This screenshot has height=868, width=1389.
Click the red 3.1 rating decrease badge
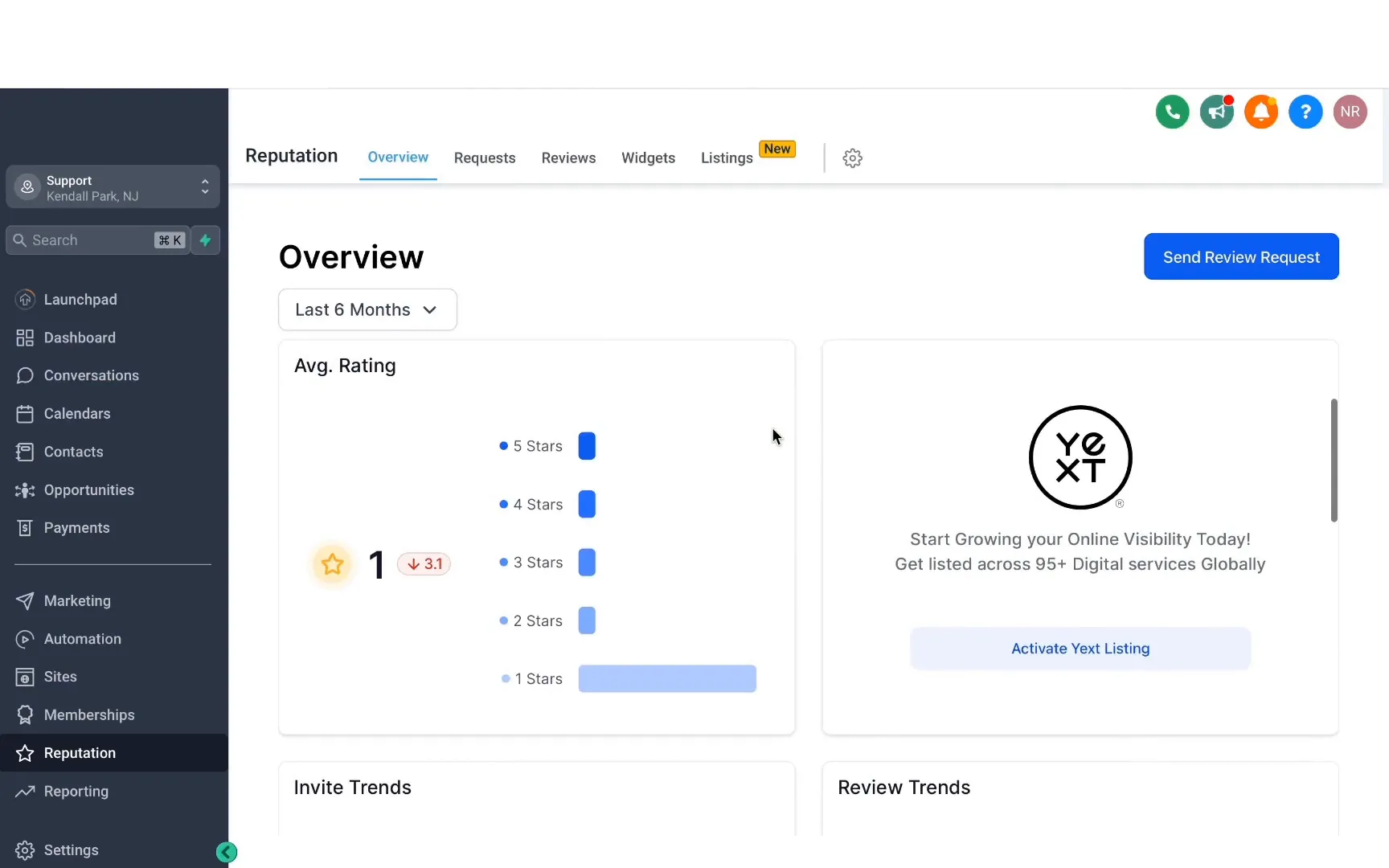click(424, 564)
